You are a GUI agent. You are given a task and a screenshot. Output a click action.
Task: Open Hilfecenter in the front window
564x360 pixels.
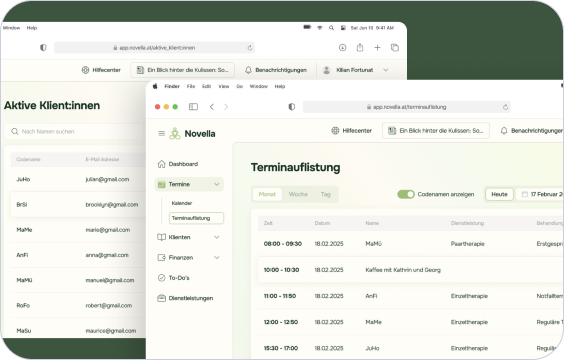point(351,131)
